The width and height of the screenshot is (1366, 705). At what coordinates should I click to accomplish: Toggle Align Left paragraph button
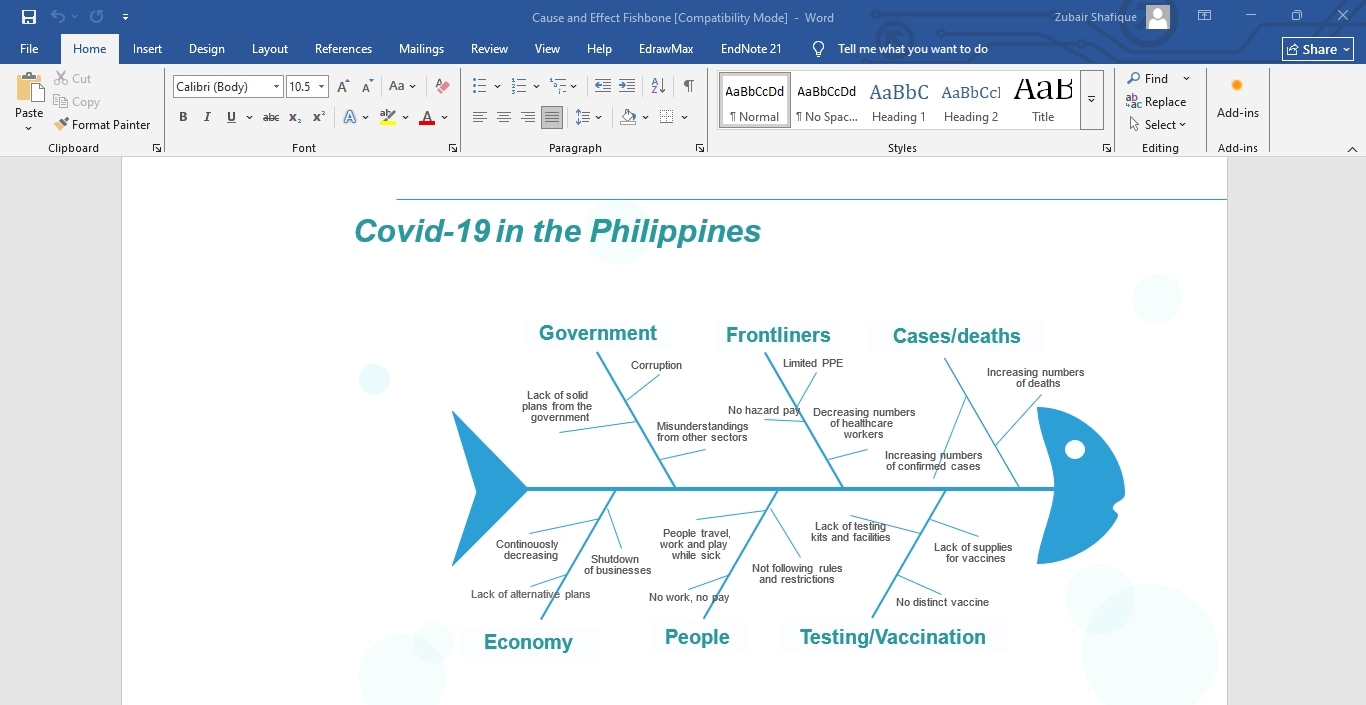(x=480, y=117)
